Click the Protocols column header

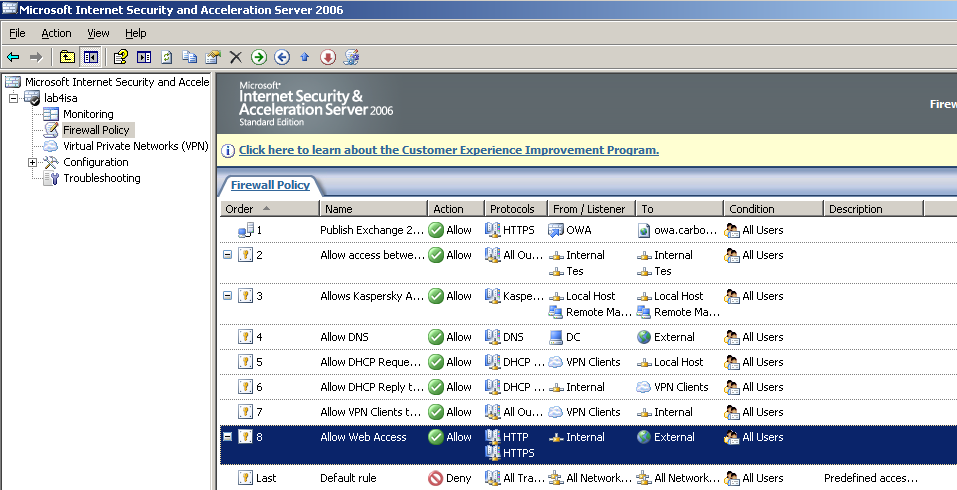(x=516, y=209)
